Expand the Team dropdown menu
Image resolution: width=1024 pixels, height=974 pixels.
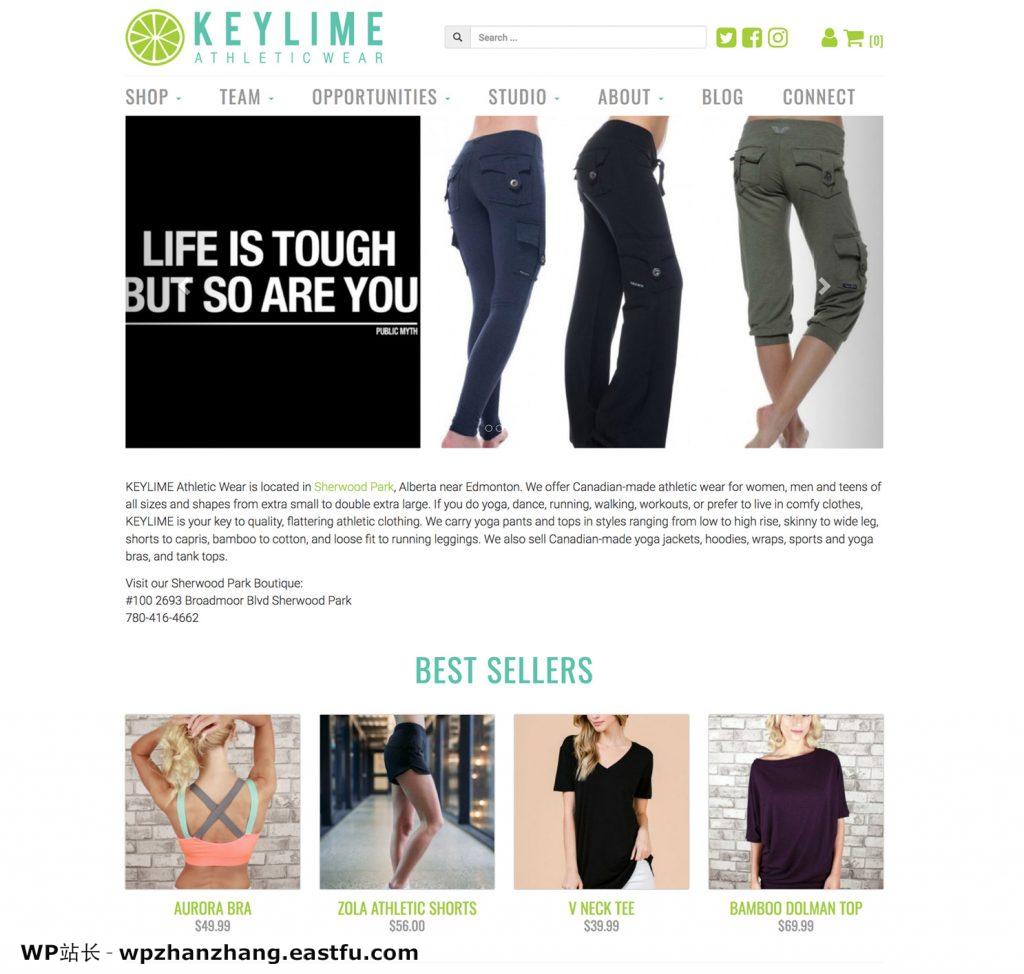246,97
